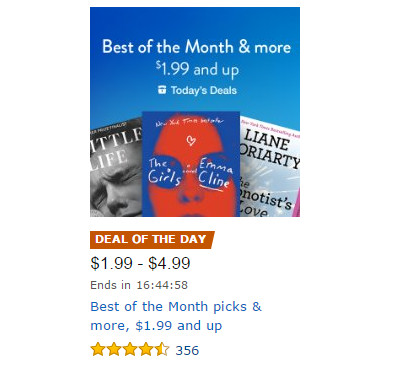This screenshot has height=365, width=400.
Task: Click the half-filled fifth rating star
Action: pyautogui.click(x=162, y=349)
